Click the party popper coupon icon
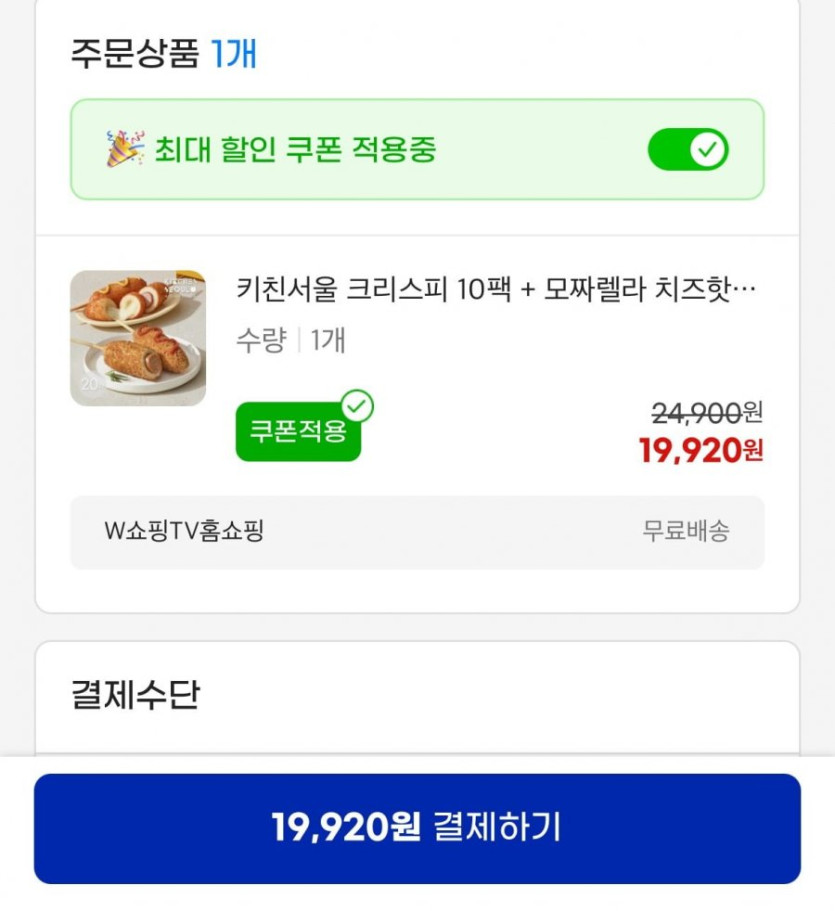The width and height of the screenshot is (835, 911). click(125, 149)
